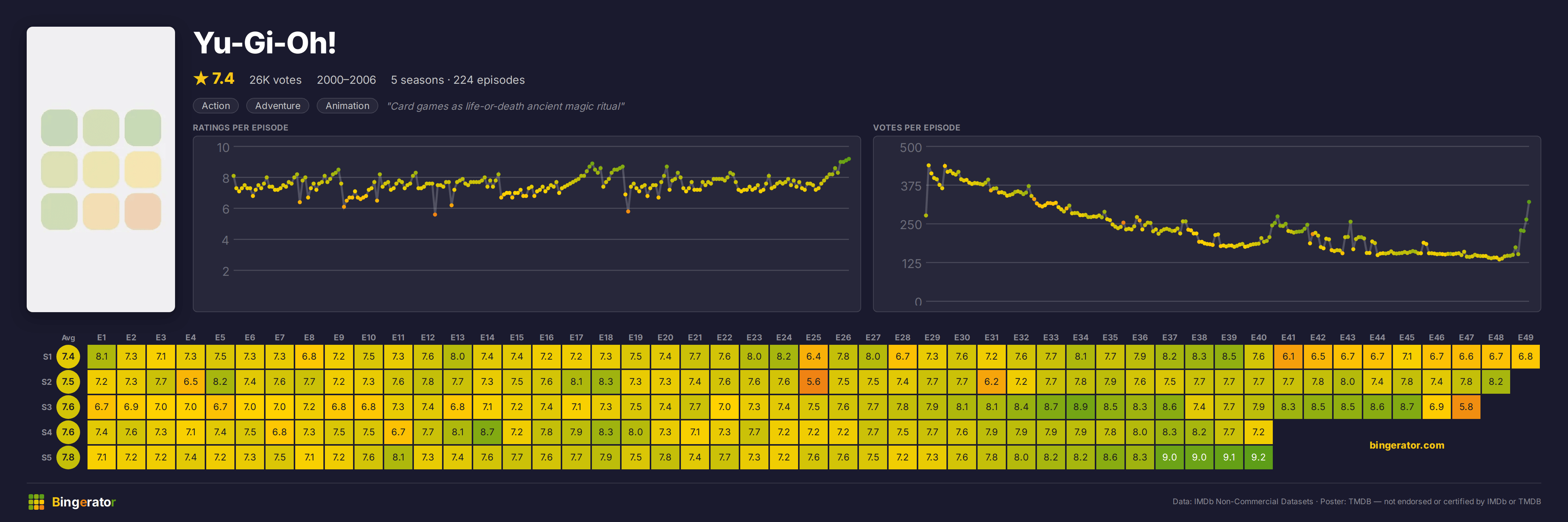1568x522 pixels.
Task: Click the S4 season row label
Action: 47,433
